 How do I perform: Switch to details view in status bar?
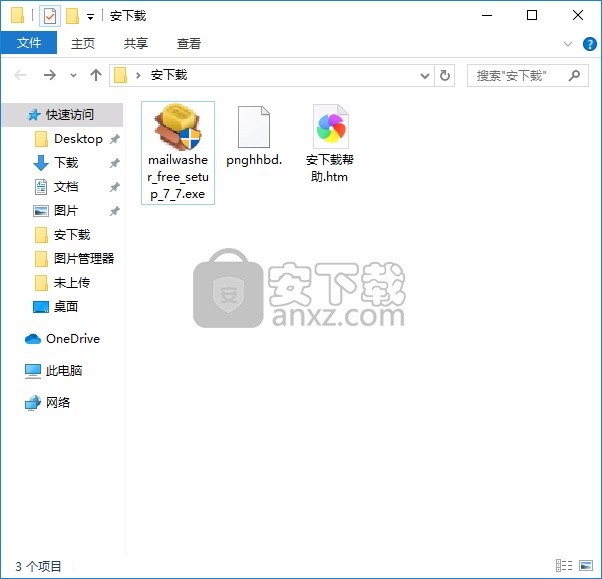[x=564, y=566]
